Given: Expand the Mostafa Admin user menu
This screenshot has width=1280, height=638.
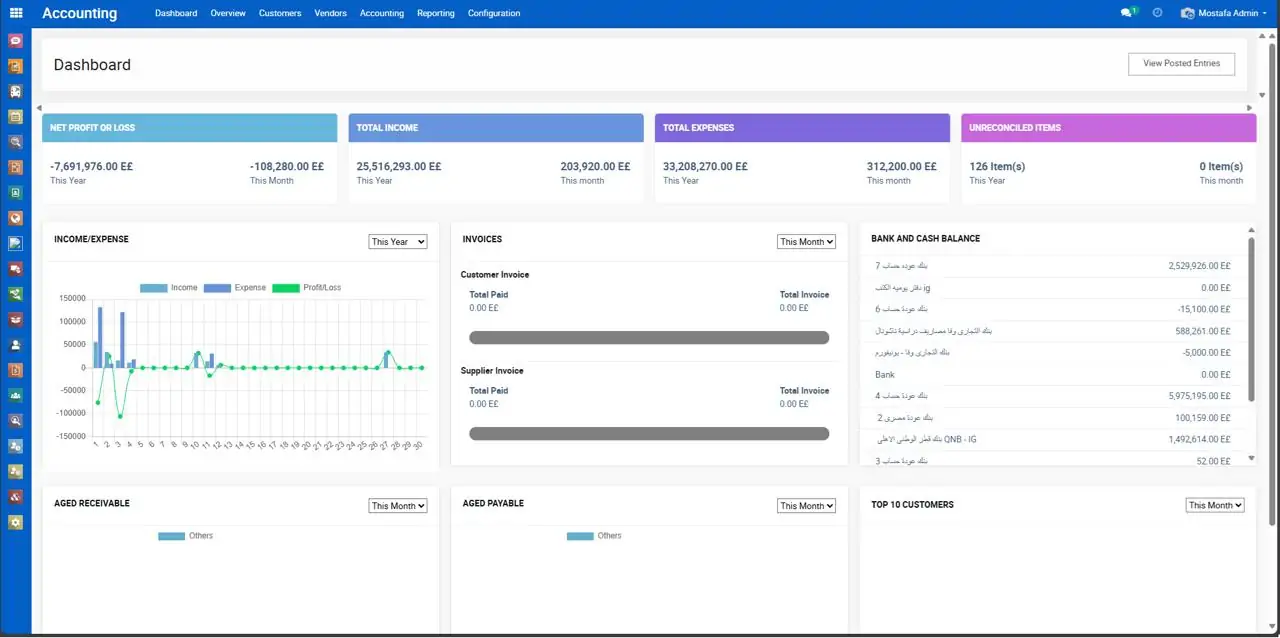Looking at the screenshot, I should 1227,13.
